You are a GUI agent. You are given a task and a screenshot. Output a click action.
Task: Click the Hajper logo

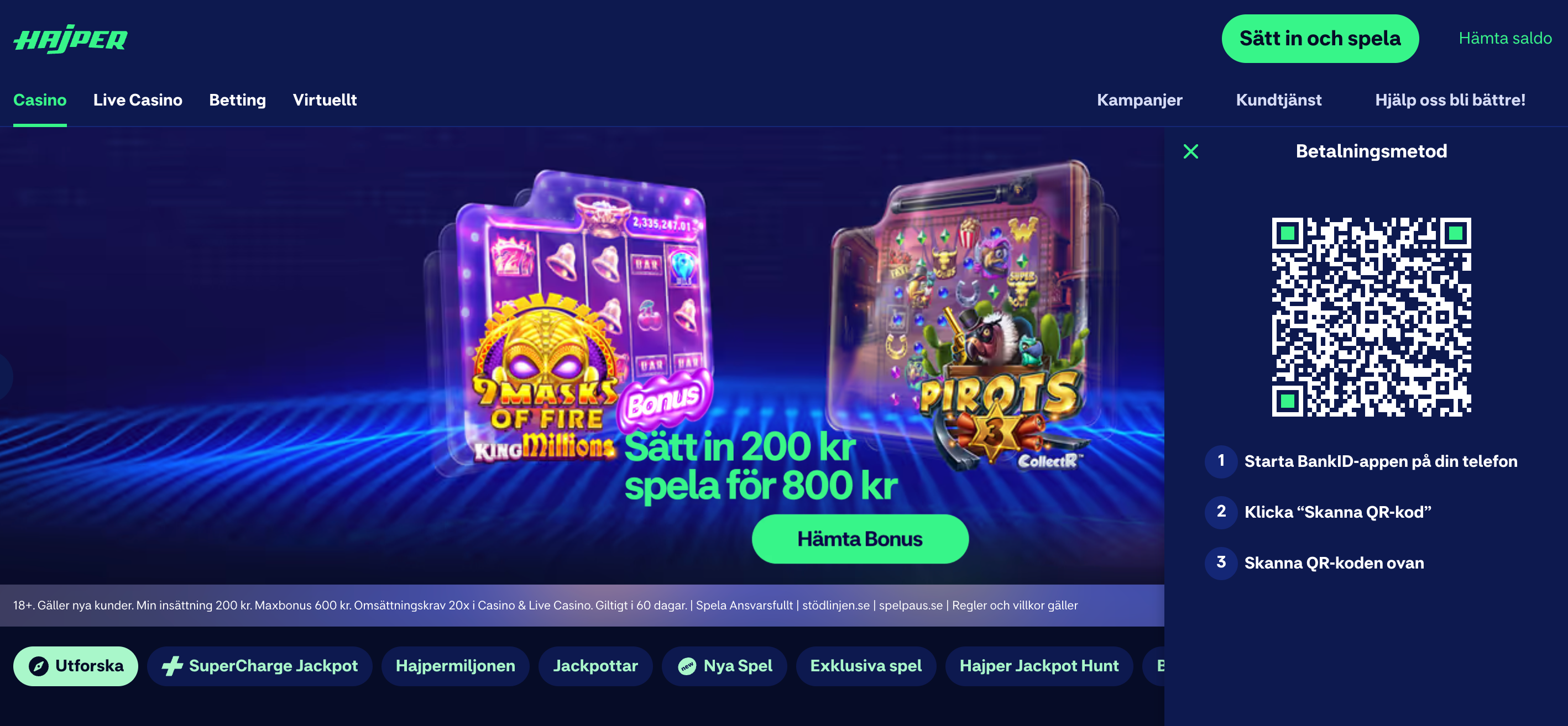click(x=71, y=39)
